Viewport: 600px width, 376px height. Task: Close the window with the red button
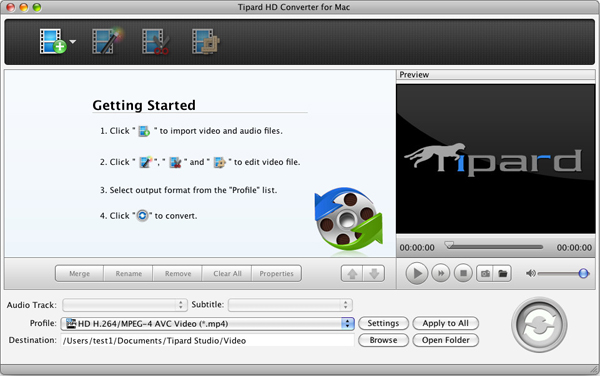coord(10,7)
